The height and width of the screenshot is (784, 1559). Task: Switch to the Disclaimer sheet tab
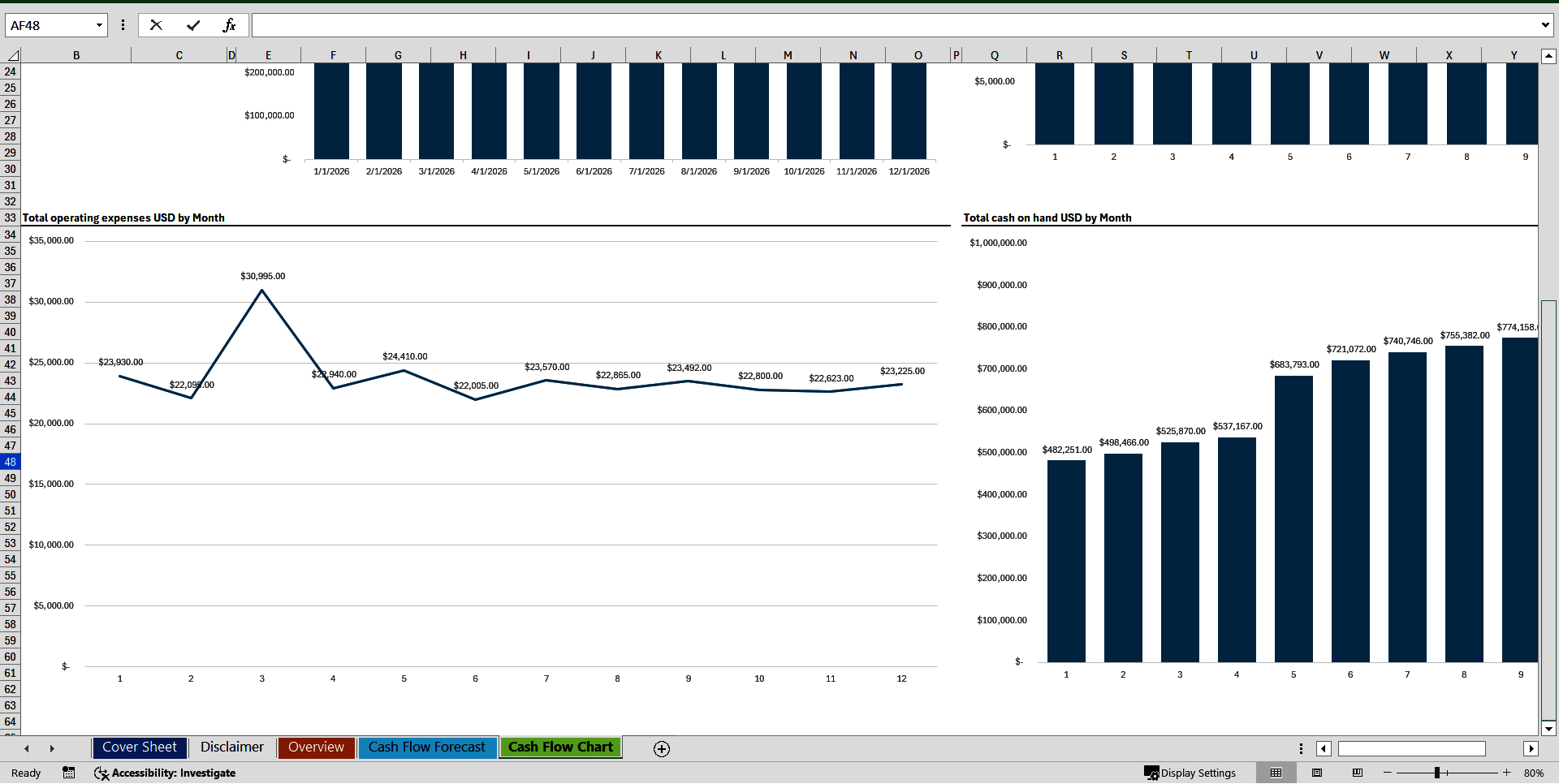tap(231, 747)
